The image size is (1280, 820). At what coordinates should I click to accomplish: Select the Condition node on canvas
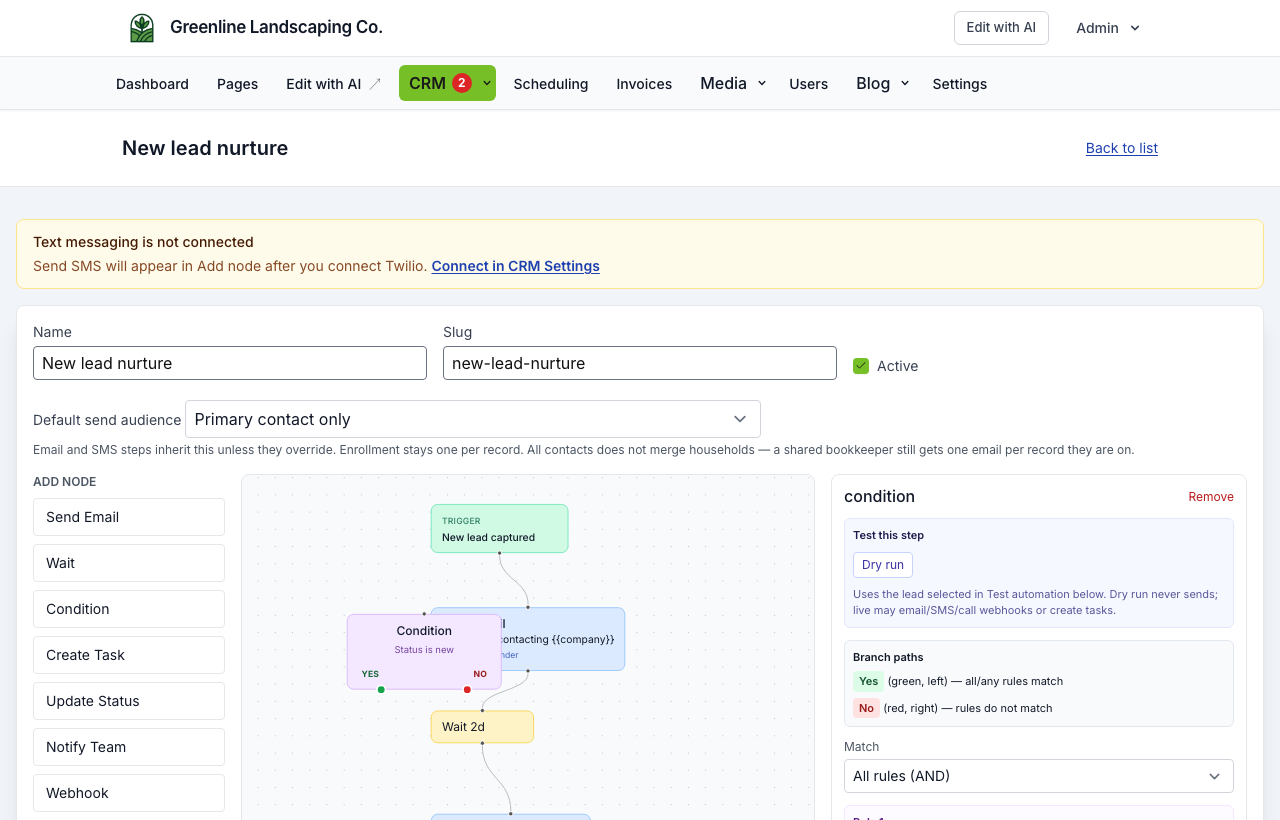tap(424, 651)
